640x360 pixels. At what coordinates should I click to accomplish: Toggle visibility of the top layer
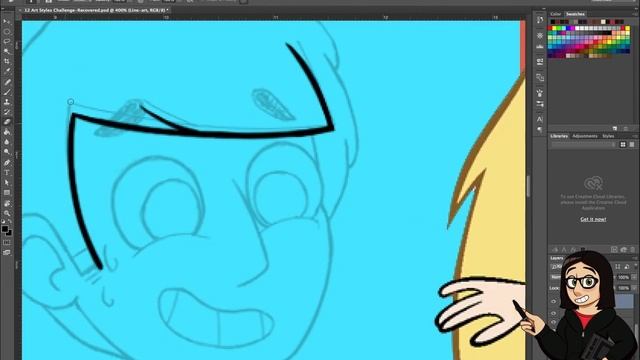[553, 302]
